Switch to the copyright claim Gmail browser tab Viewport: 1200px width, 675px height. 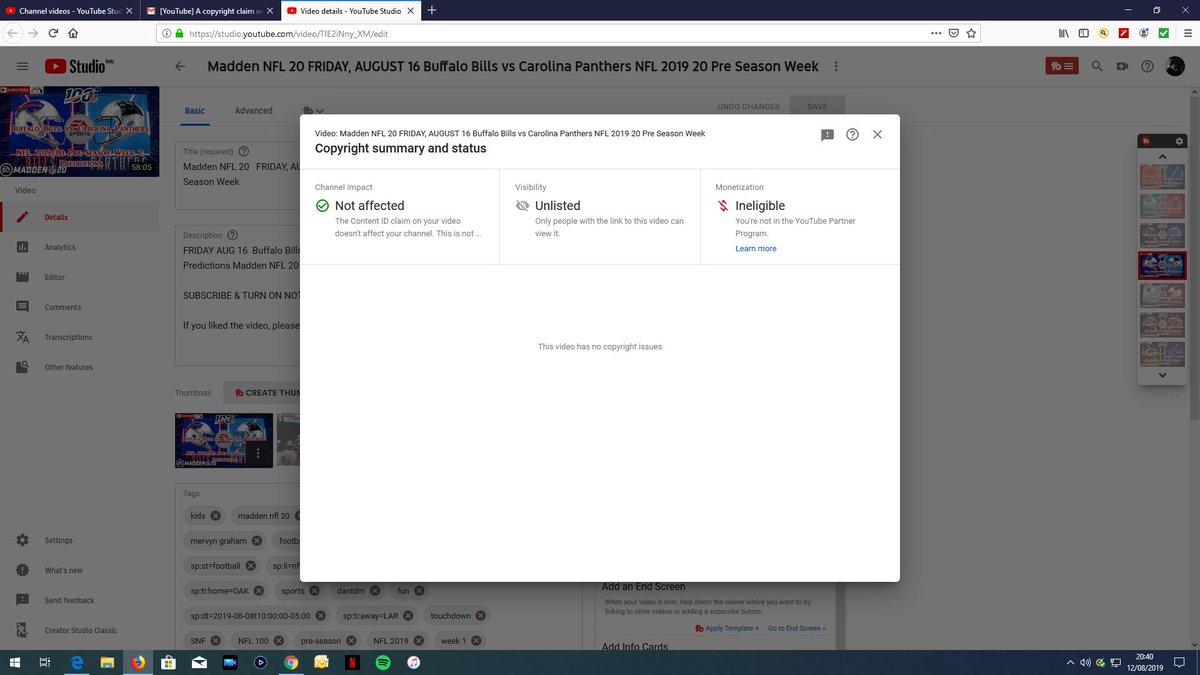[x=208, y=10]
